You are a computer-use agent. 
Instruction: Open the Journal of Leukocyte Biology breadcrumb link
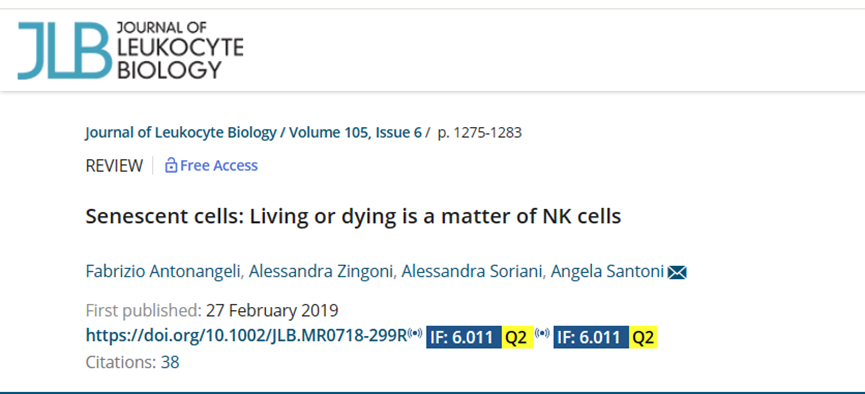click(x=180, y=133)
